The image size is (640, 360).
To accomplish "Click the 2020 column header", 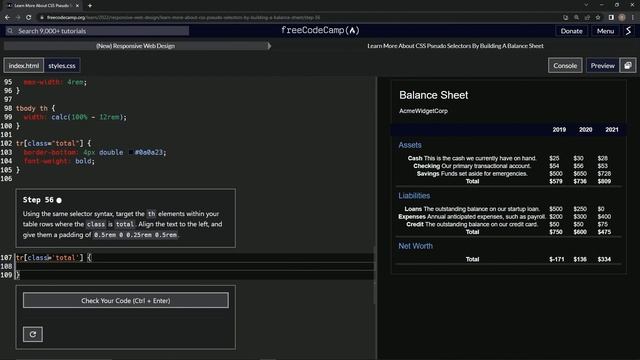I will pyautogui.click(x=585, y=129).
